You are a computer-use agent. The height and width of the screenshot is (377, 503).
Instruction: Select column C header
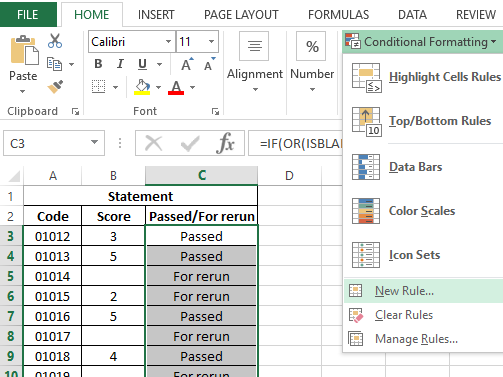[x=201, y=175]
